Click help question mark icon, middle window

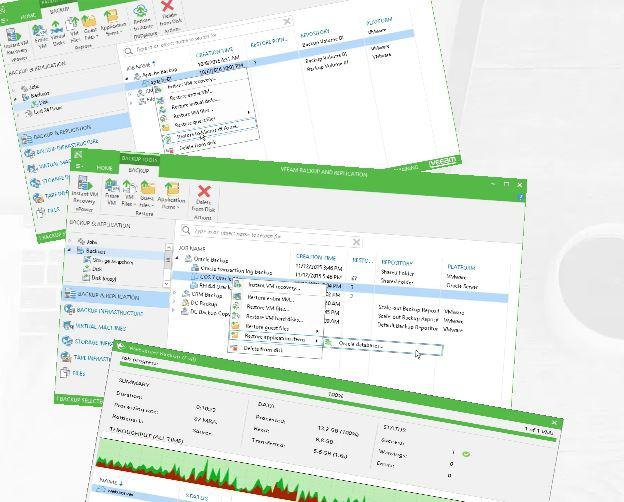(520, 197)
